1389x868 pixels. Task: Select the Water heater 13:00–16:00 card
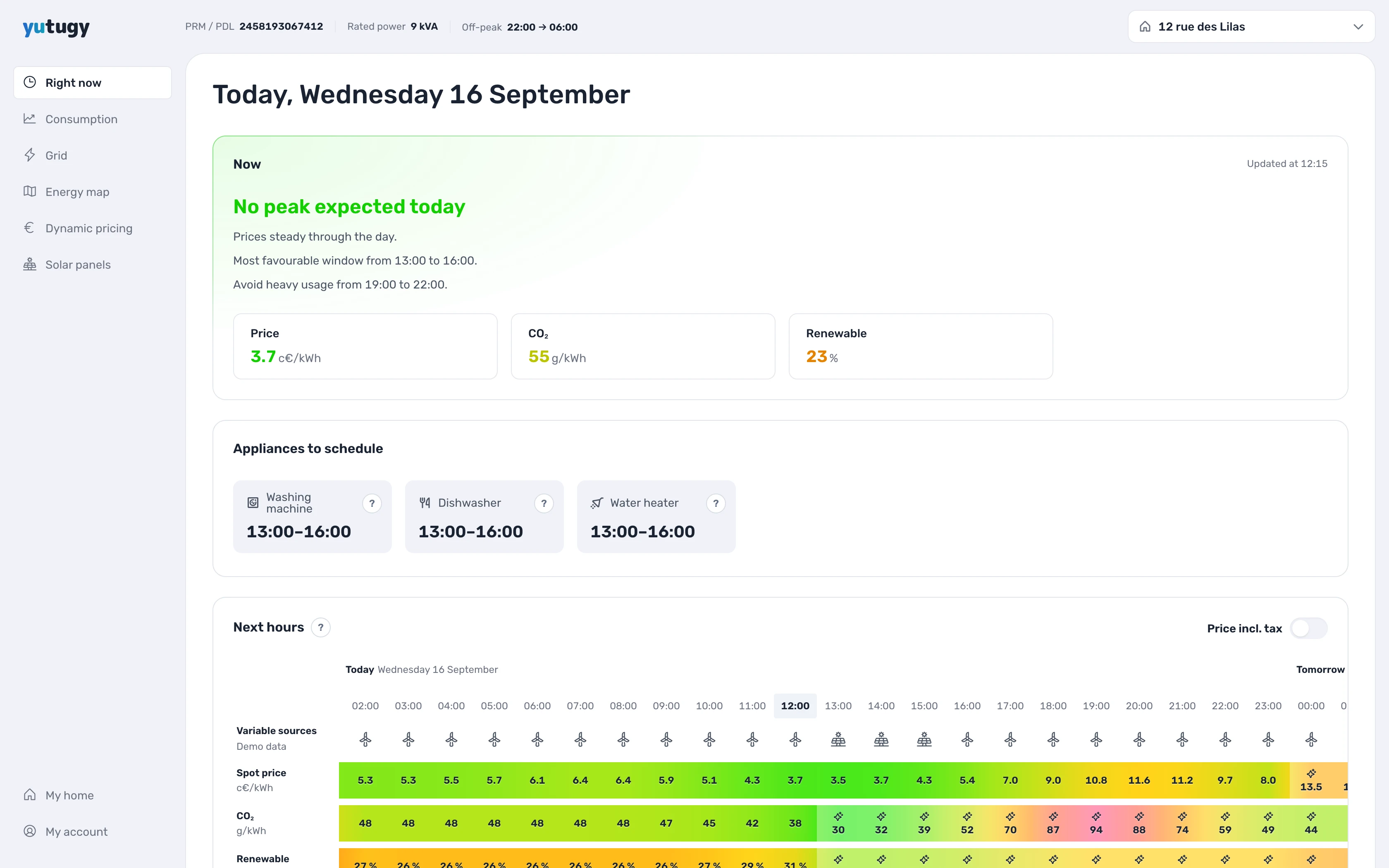click(x=656, y=517)
